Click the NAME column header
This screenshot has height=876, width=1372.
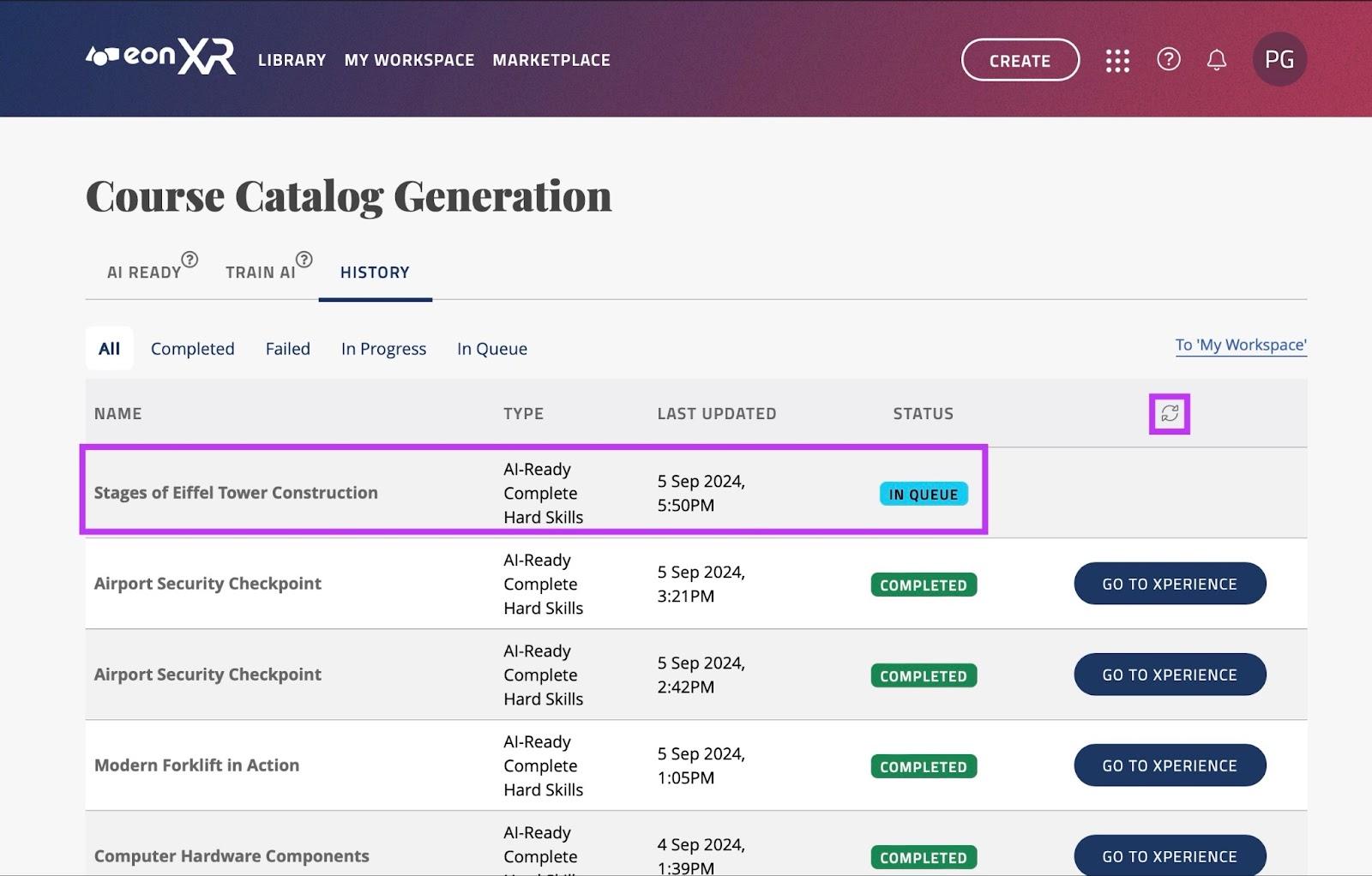click(x=118, y=413)
